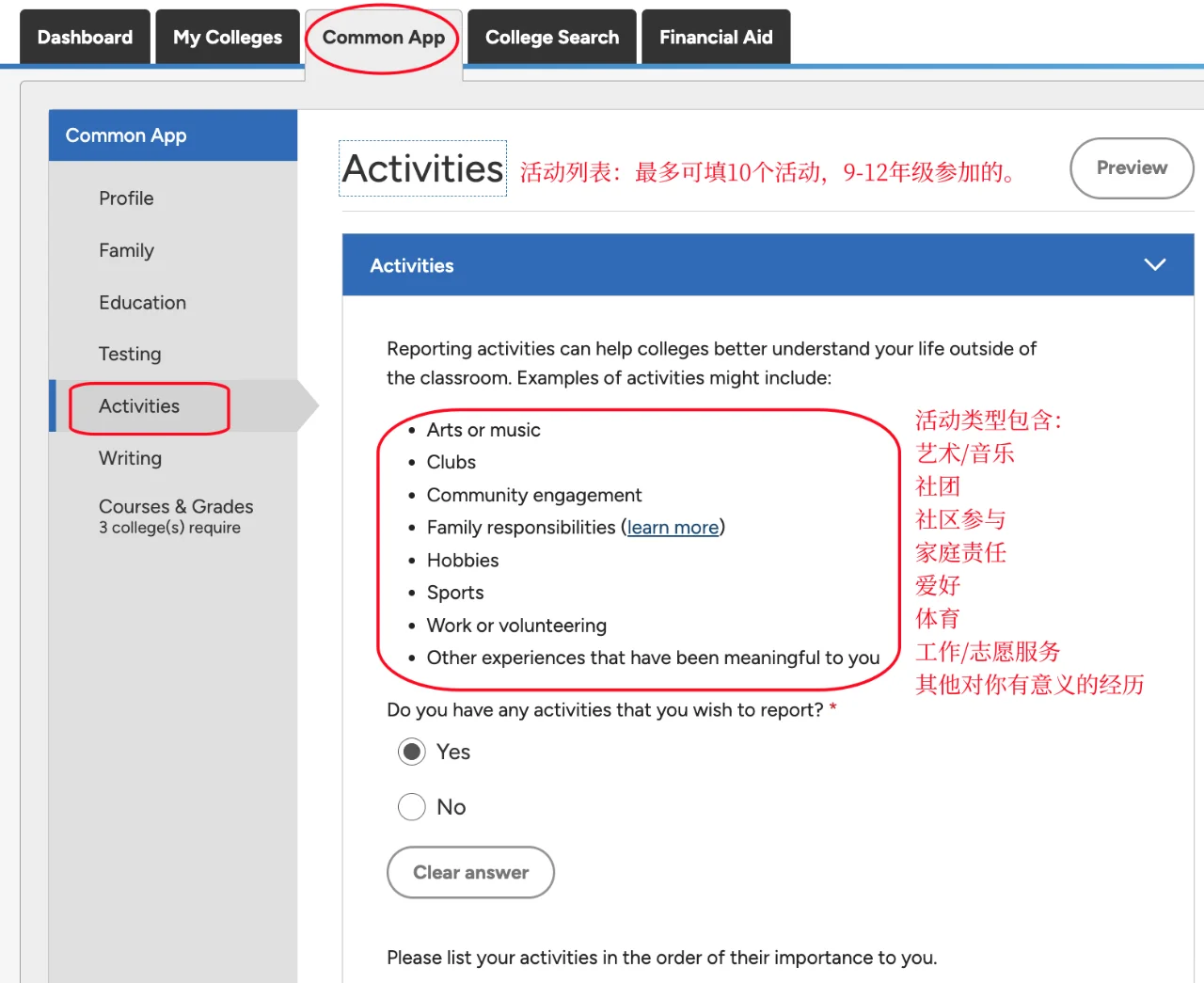Go to the Family section

point(126,250)
